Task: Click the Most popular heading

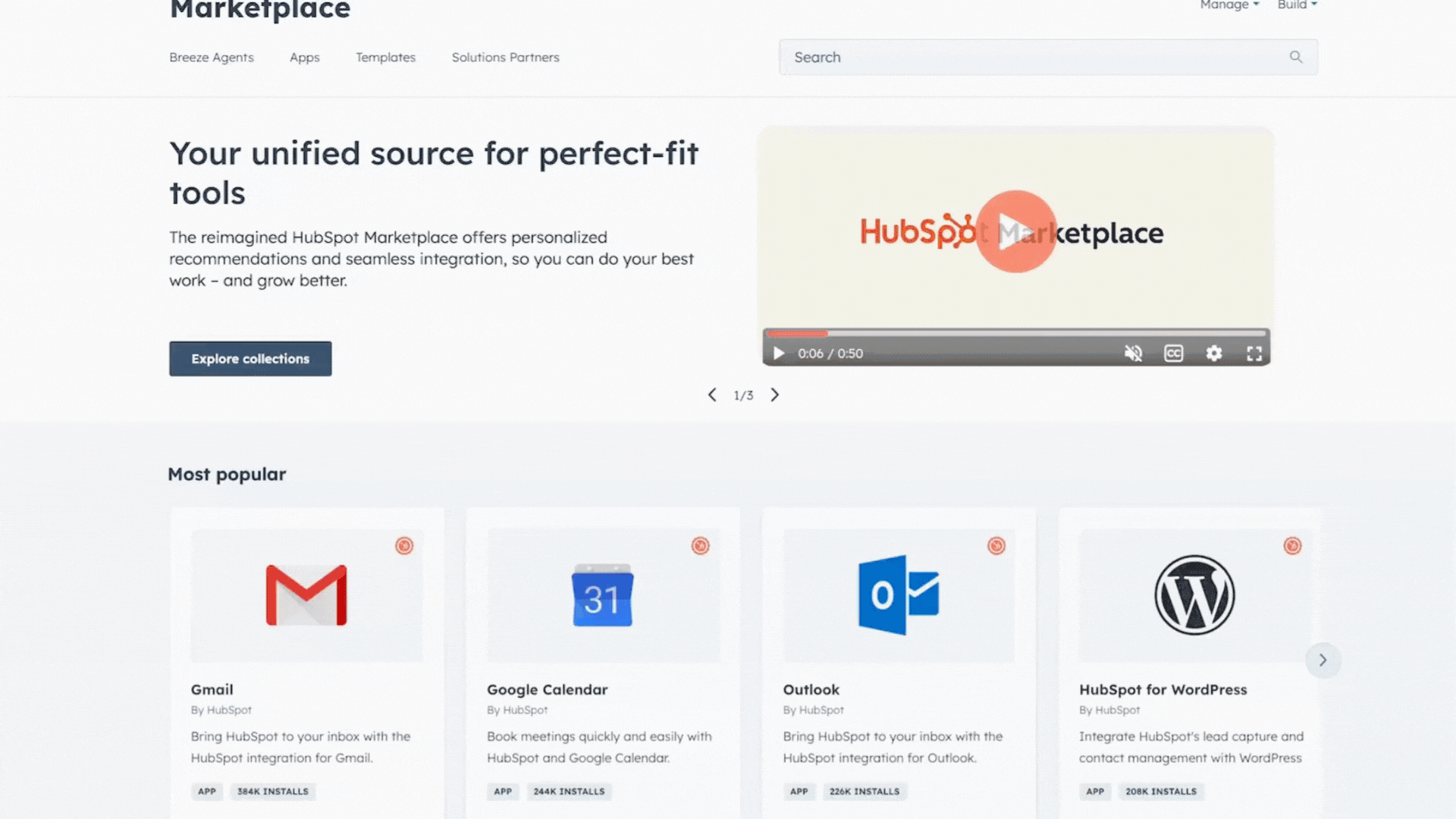Action: (x=227, y=475)
